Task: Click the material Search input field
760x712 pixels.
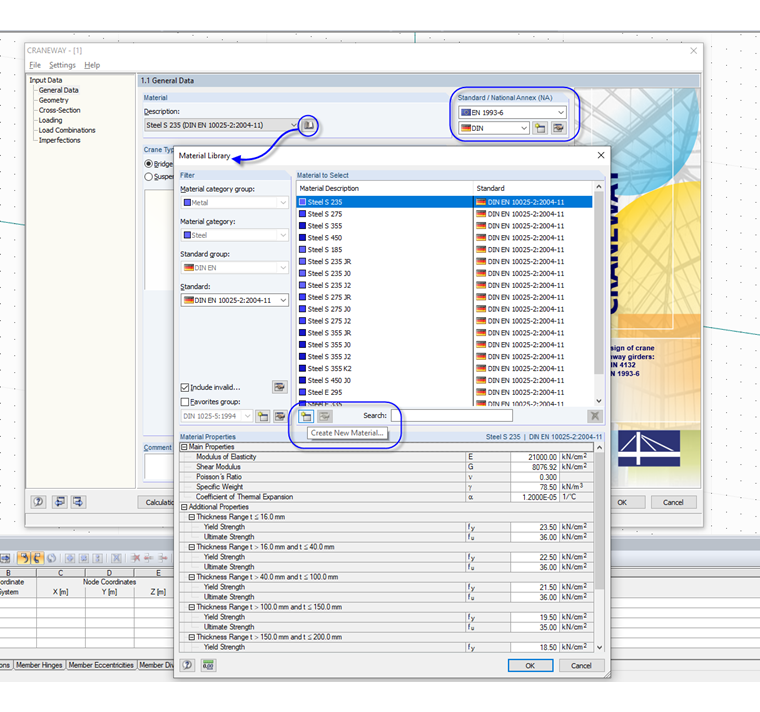Action: (452, 415)
